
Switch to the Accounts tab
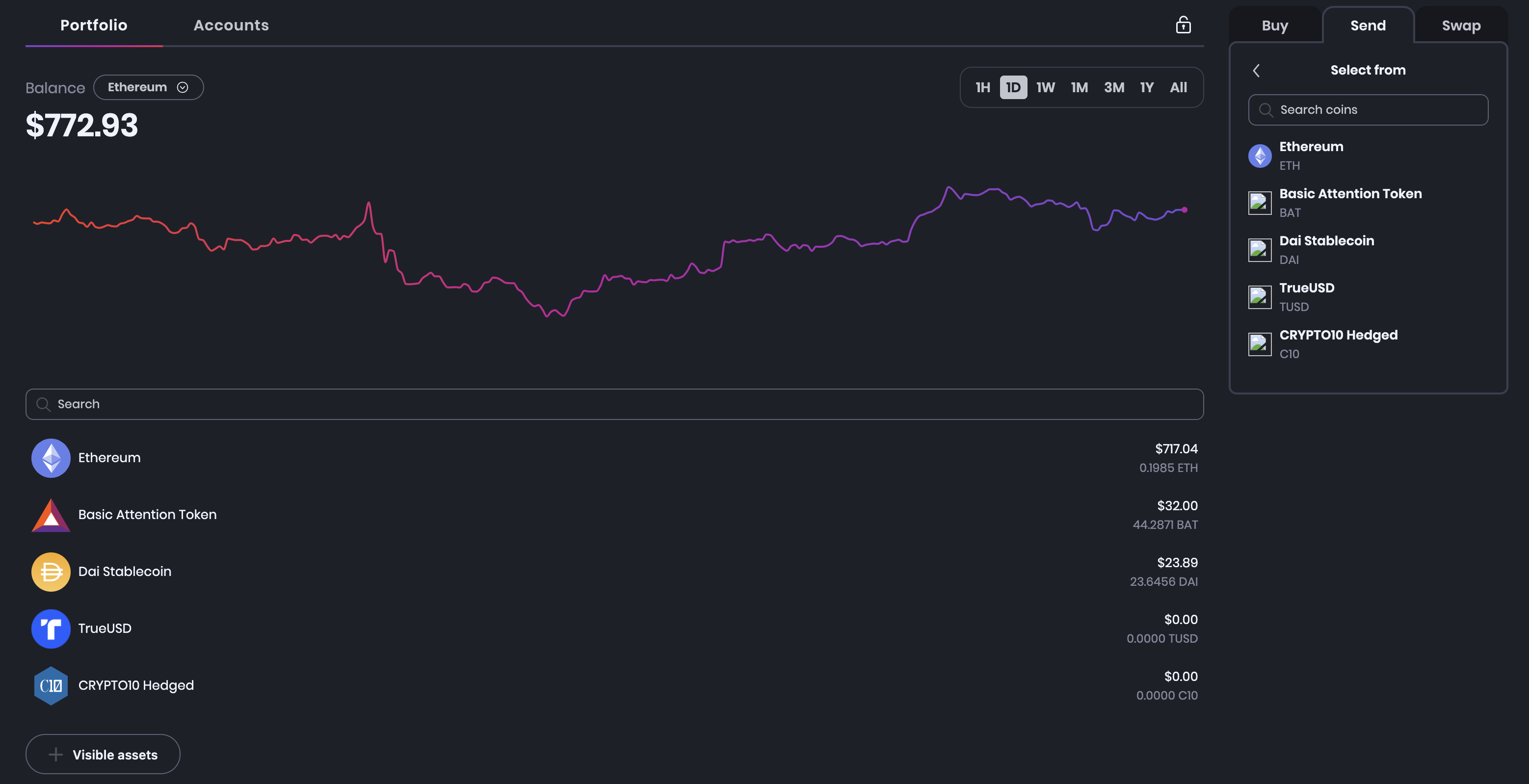231,26
